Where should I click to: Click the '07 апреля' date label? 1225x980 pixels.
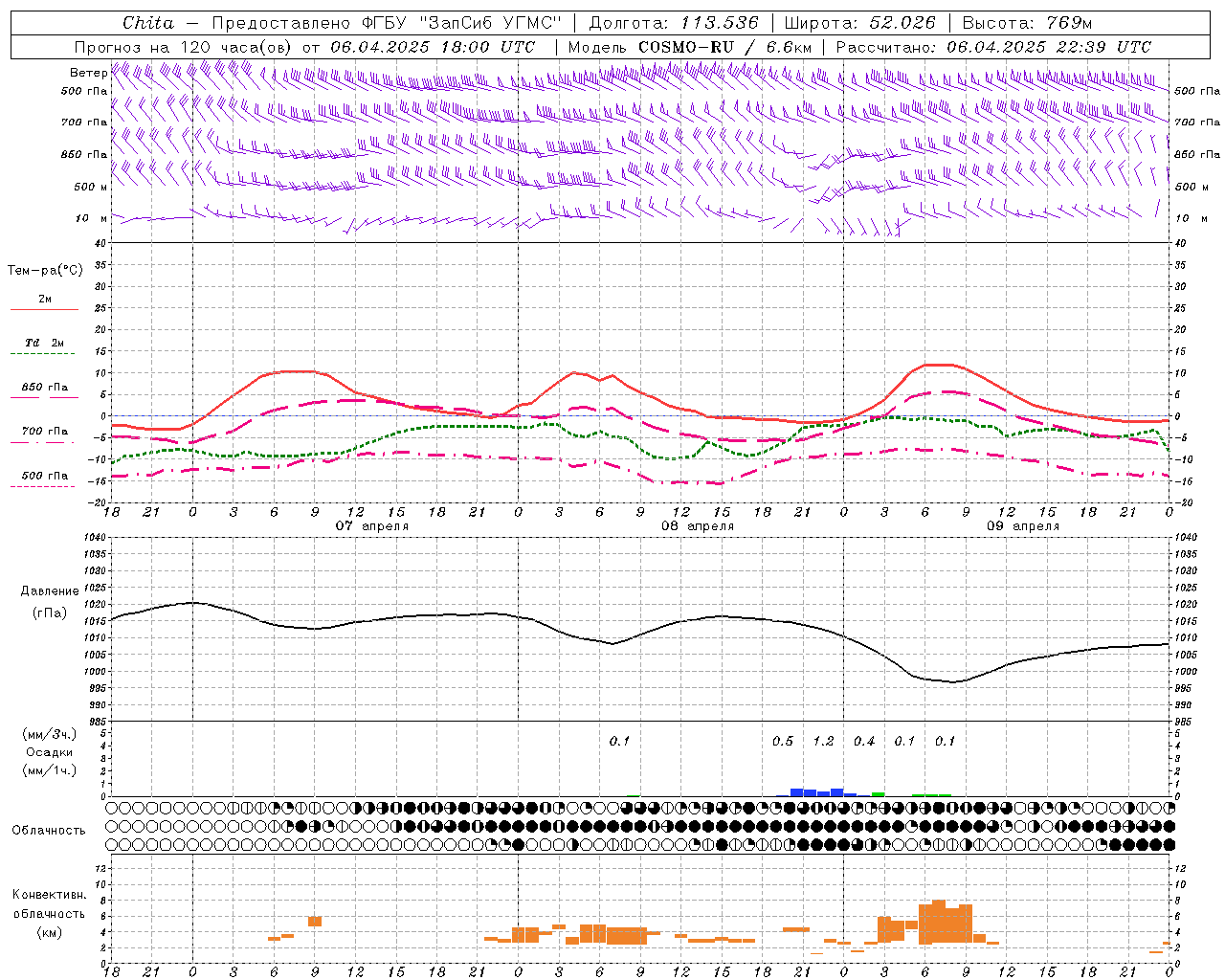click(372, 526)
